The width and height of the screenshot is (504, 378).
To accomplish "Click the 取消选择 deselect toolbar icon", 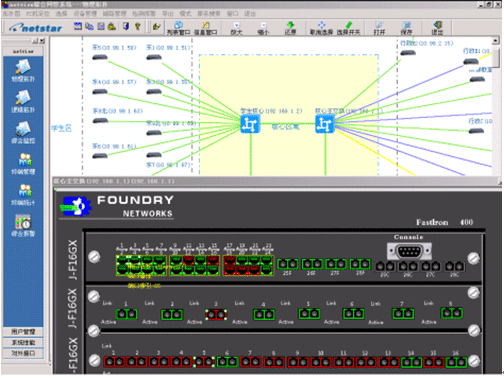I will (321, 28).
